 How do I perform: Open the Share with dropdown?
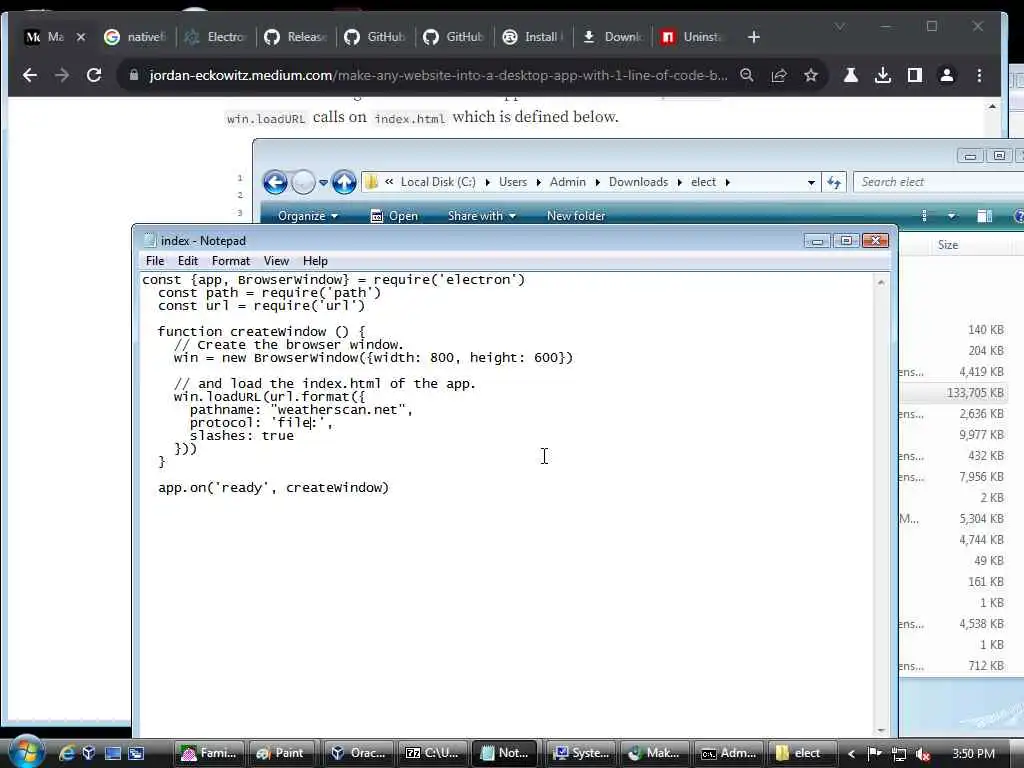click(482, 216)
